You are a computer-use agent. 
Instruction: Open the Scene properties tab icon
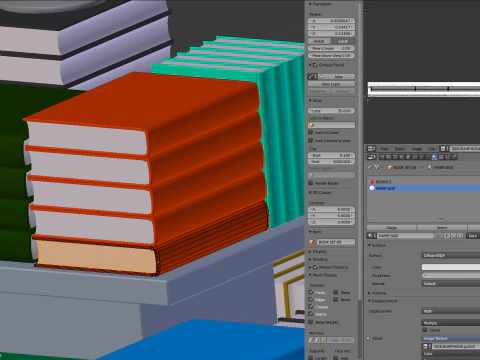pyautogui.click(x=395, y=157)
